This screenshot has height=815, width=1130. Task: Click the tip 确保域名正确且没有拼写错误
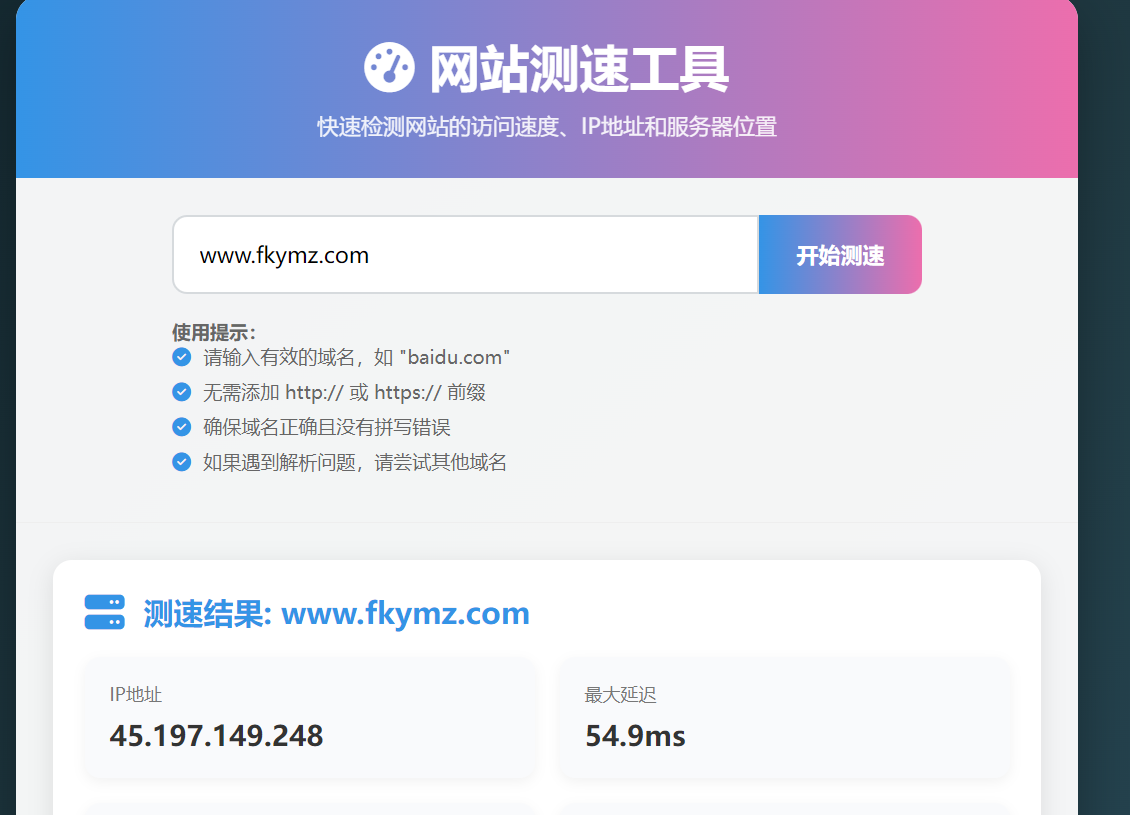pos(327,427)
